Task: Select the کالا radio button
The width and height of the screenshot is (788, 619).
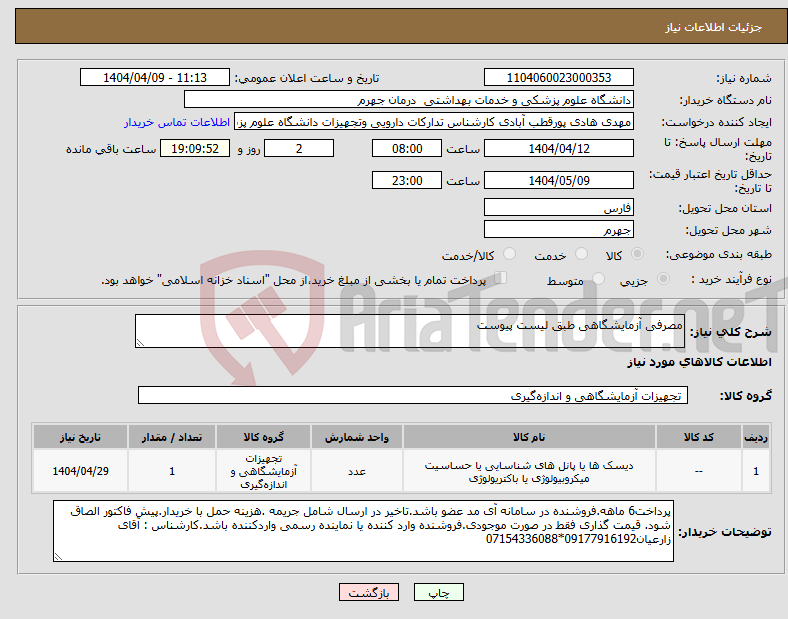Action: pos(637,254)
